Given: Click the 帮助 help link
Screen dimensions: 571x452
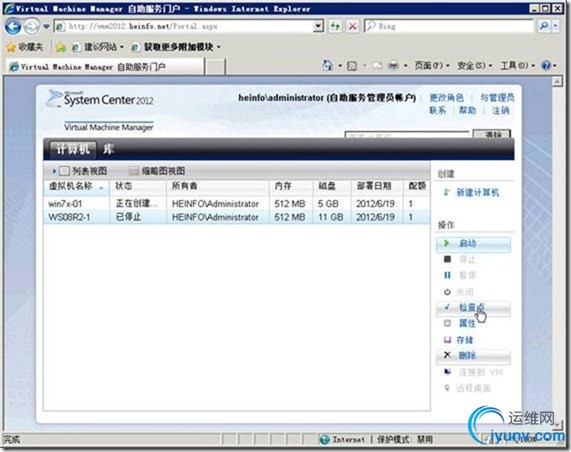Looking at the screenshot, I should (x=467, y=110).
